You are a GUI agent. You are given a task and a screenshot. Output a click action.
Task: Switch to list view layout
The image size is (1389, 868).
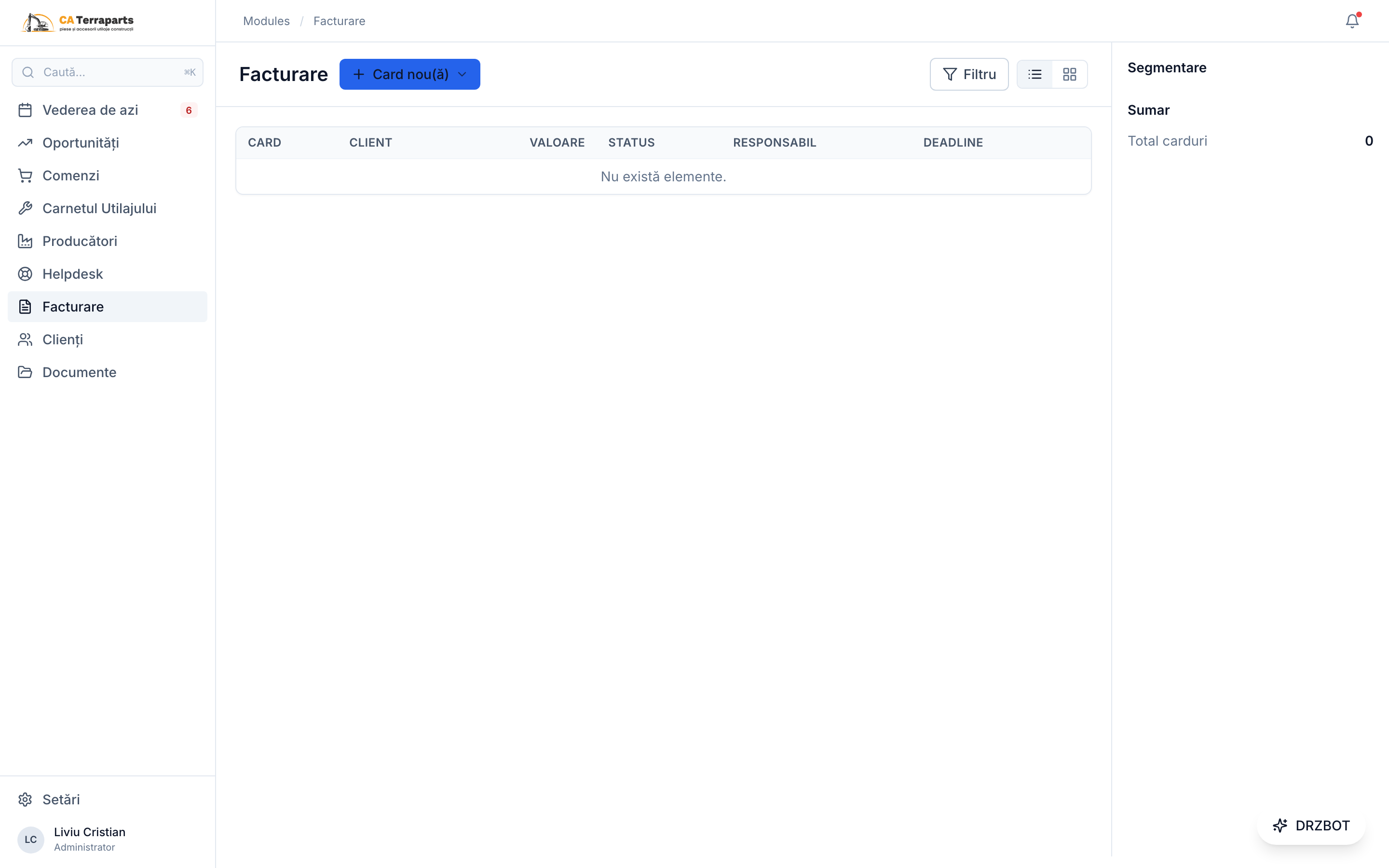(1035, 74)
